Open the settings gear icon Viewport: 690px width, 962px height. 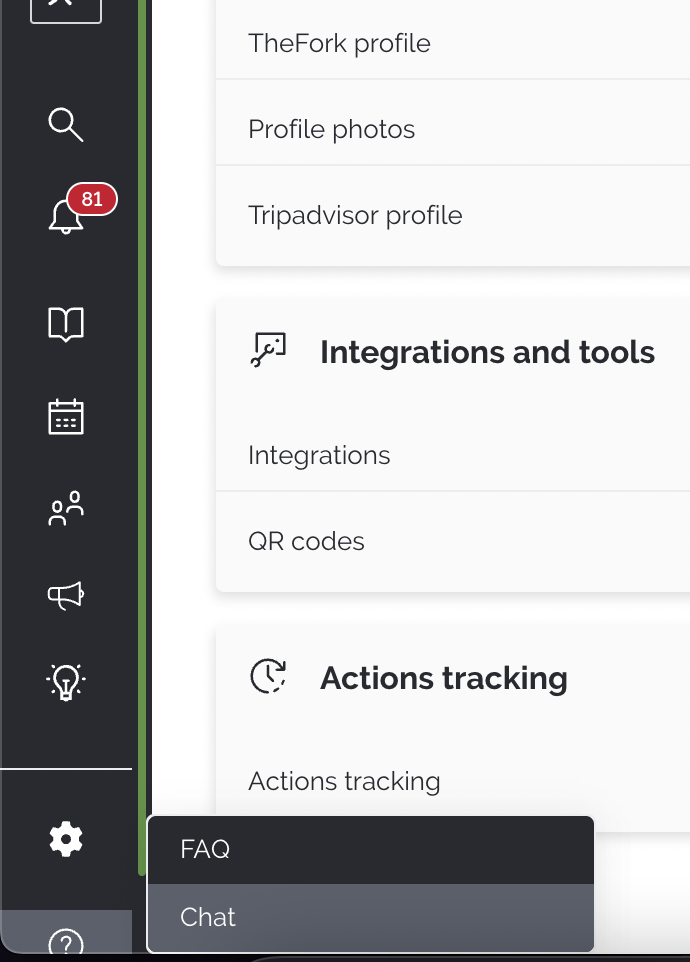pos(66,838)
